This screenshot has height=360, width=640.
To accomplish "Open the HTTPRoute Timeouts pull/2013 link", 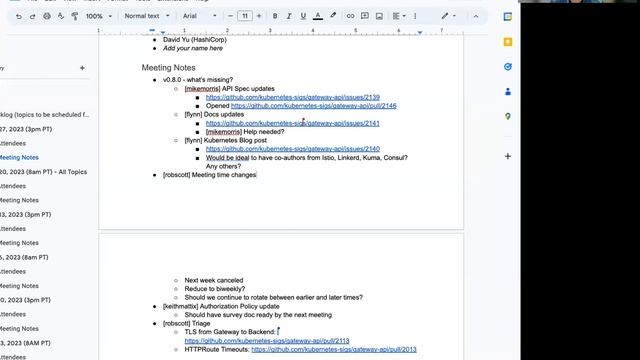I will tap(334, 349).
